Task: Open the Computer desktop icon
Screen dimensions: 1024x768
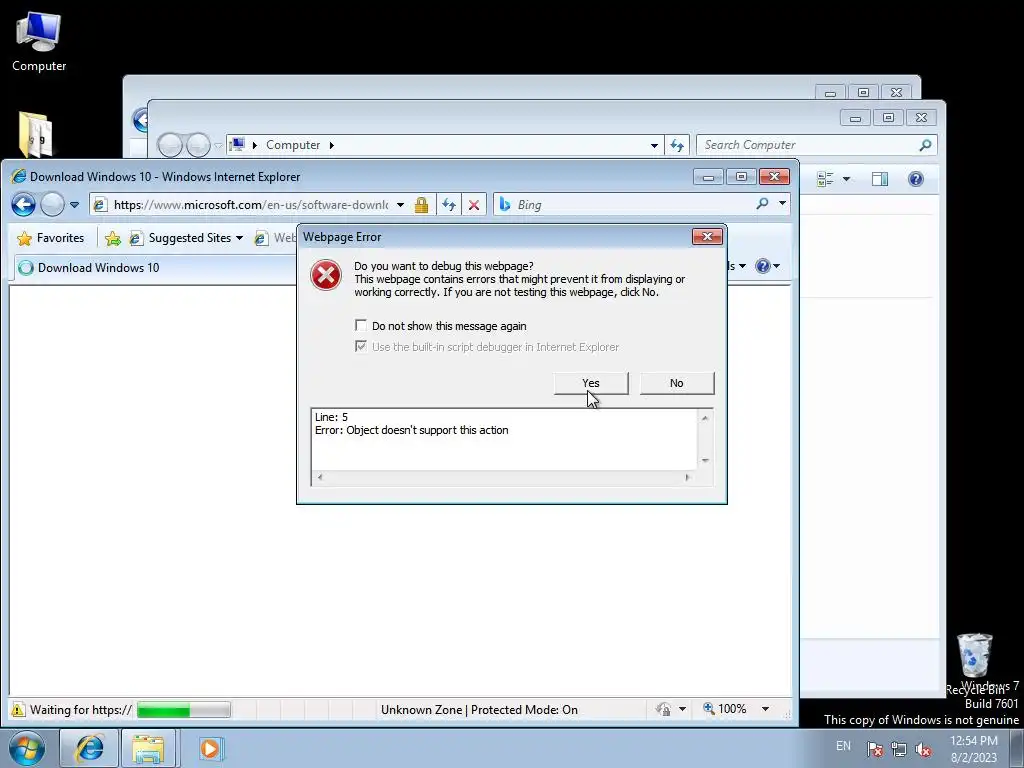Action: click(x=39, y=42)
